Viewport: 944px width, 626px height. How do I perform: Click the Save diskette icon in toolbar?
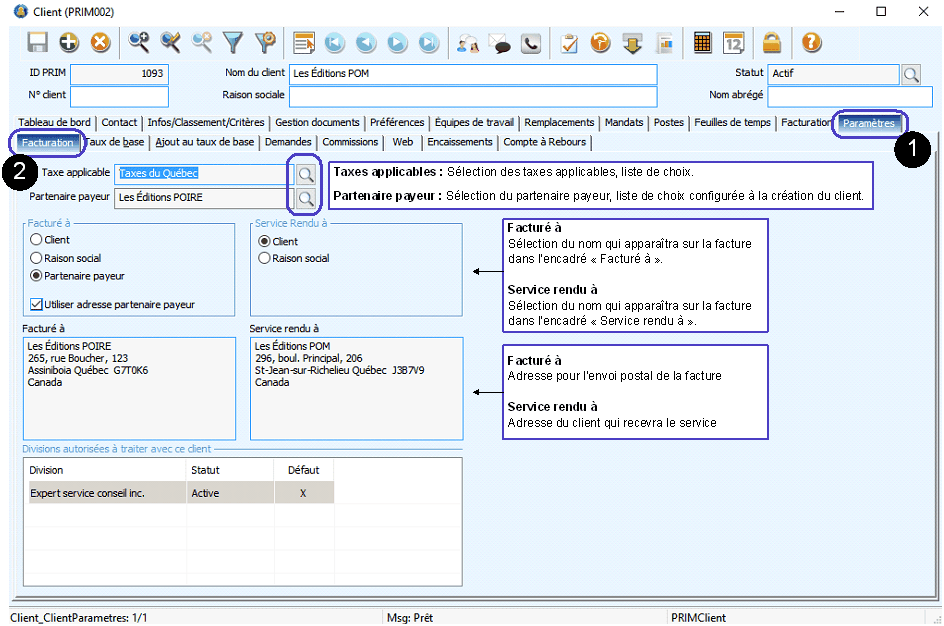38,42
